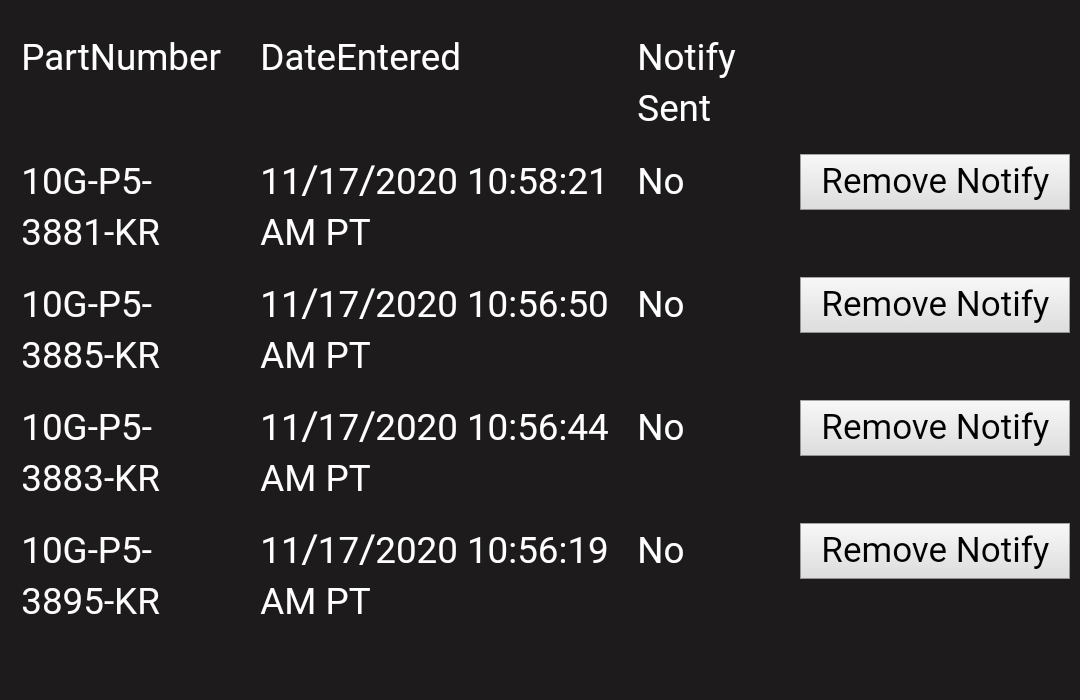This screenshot has width=1080, height=700.
Task: Click the 10:58:21 AM date entry
Action: 434,208
